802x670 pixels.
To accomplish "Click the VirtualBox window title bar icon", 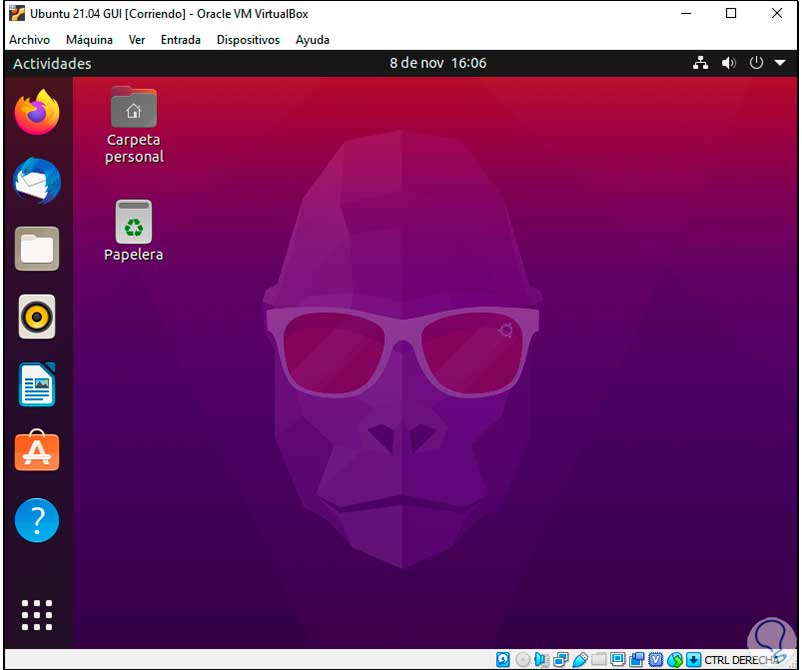I will (x=17, y=13).
